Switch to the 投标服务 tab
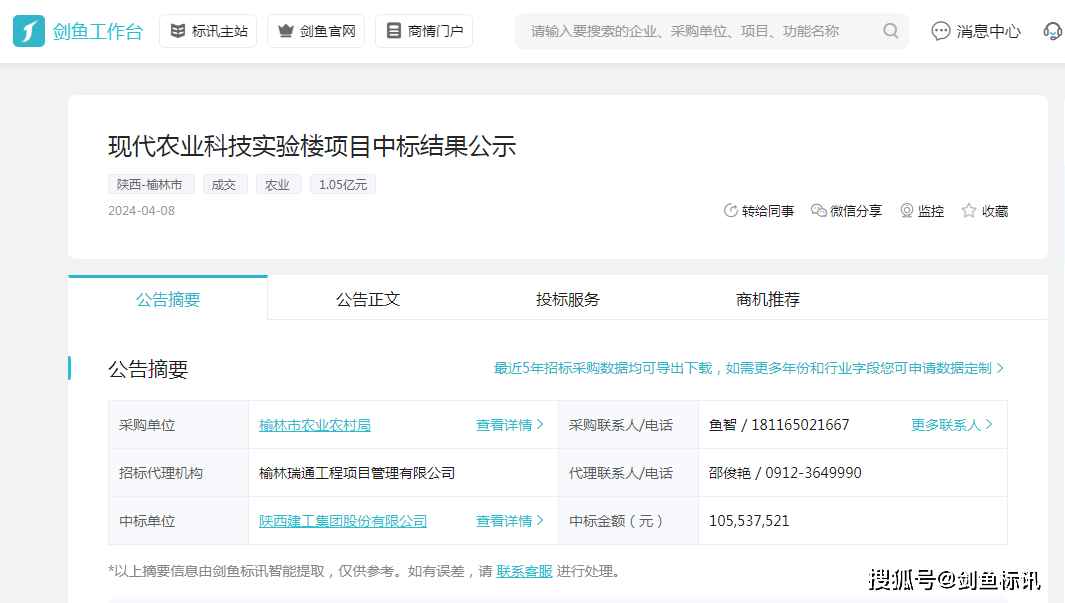The image size is (1065, 603). pos(568,299)
